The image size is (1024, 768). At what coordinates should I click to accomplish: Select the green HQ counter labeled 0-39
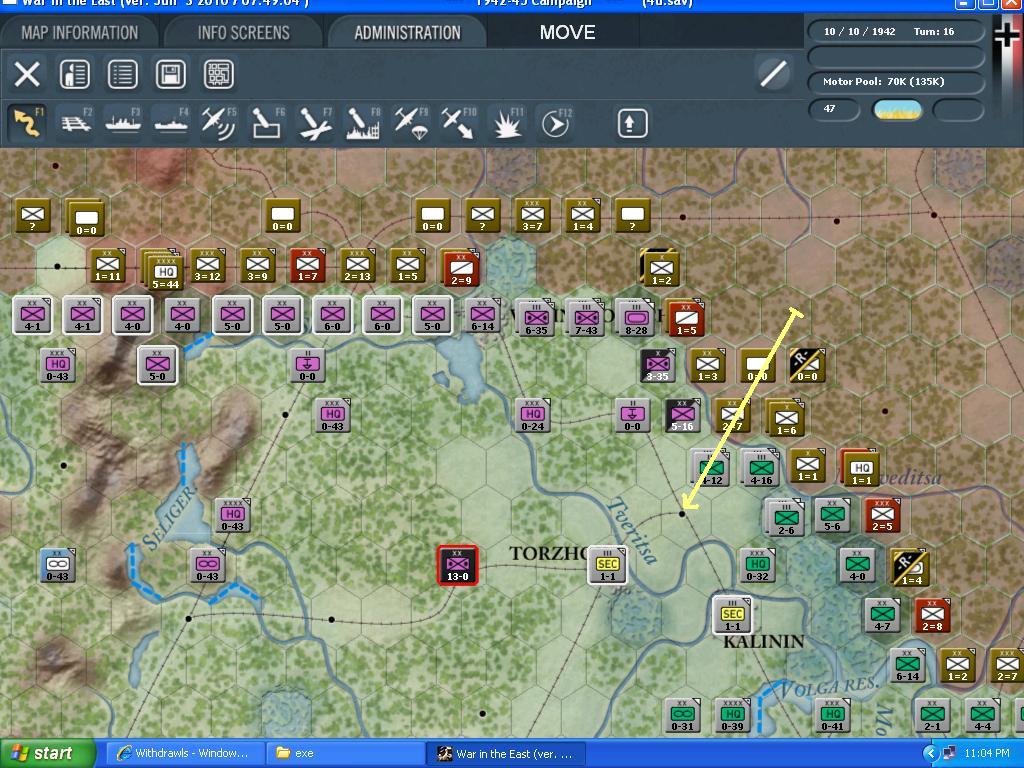click(732, 715)
